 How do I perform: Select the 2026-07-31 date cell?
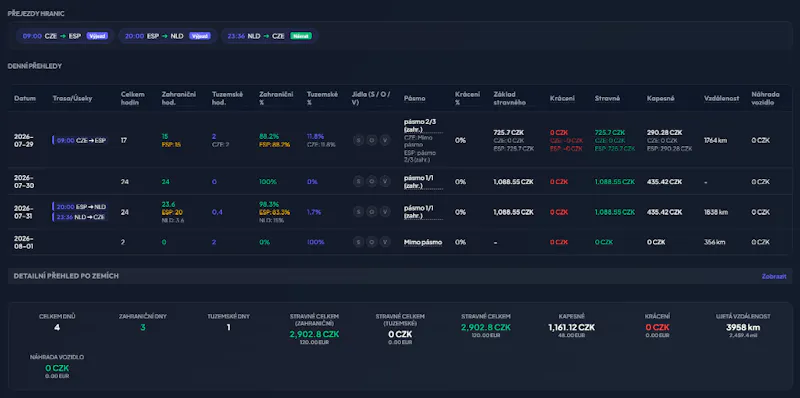(x=23, y=212)
